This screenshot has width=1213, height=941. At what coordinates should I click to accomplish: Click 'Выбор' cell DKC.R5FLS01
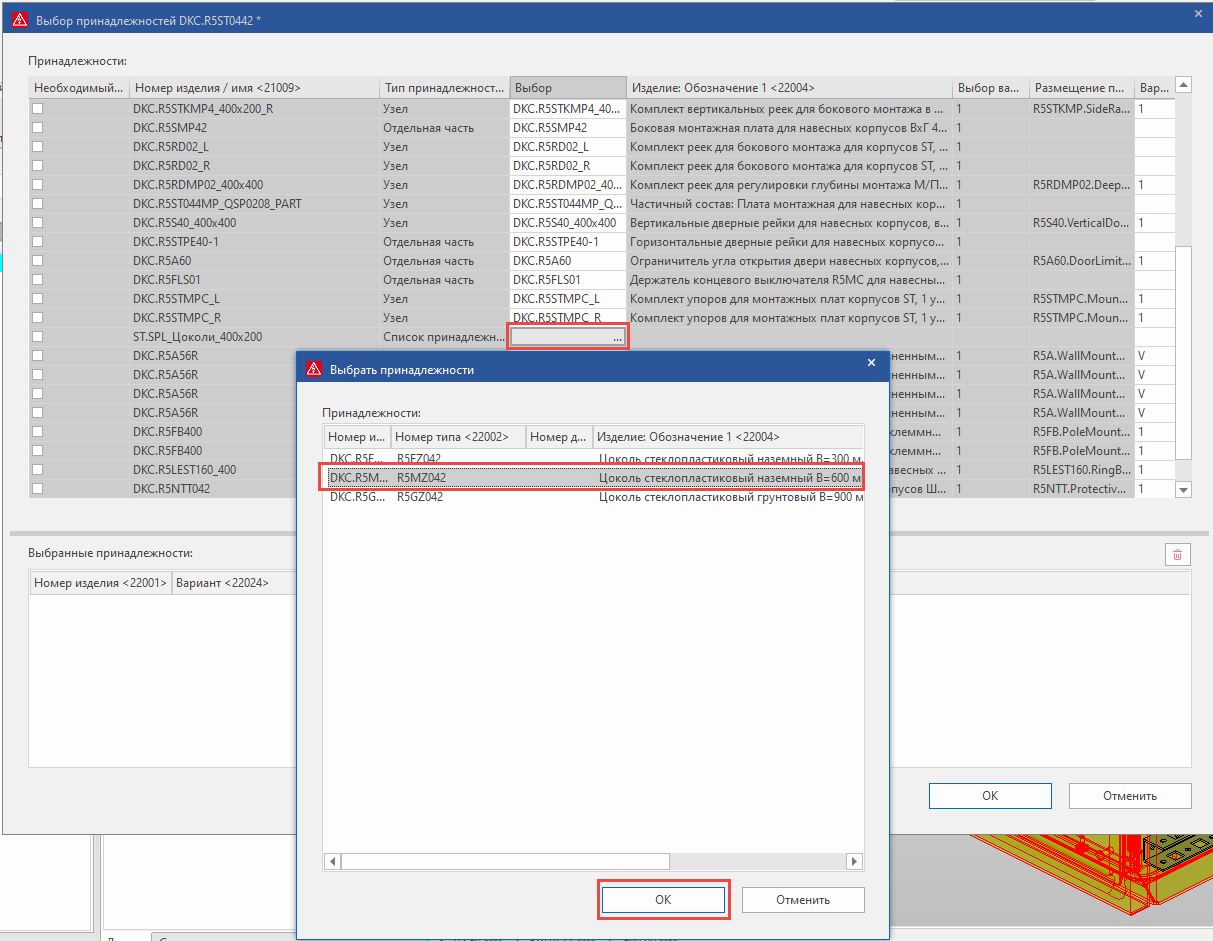coord(568,279)
